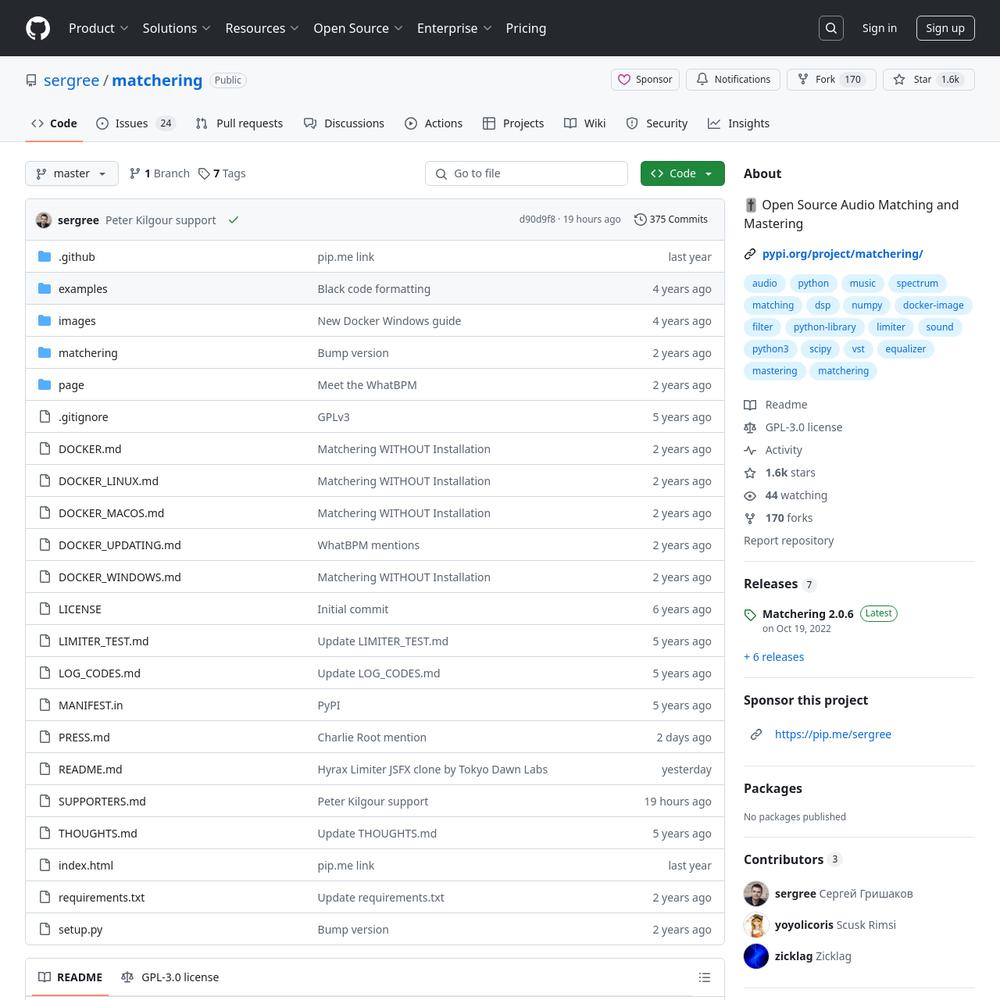This screenshot has width=1000, height=1000.
Task: Click the link icon beside pypi.org URL
Action: 750,254
